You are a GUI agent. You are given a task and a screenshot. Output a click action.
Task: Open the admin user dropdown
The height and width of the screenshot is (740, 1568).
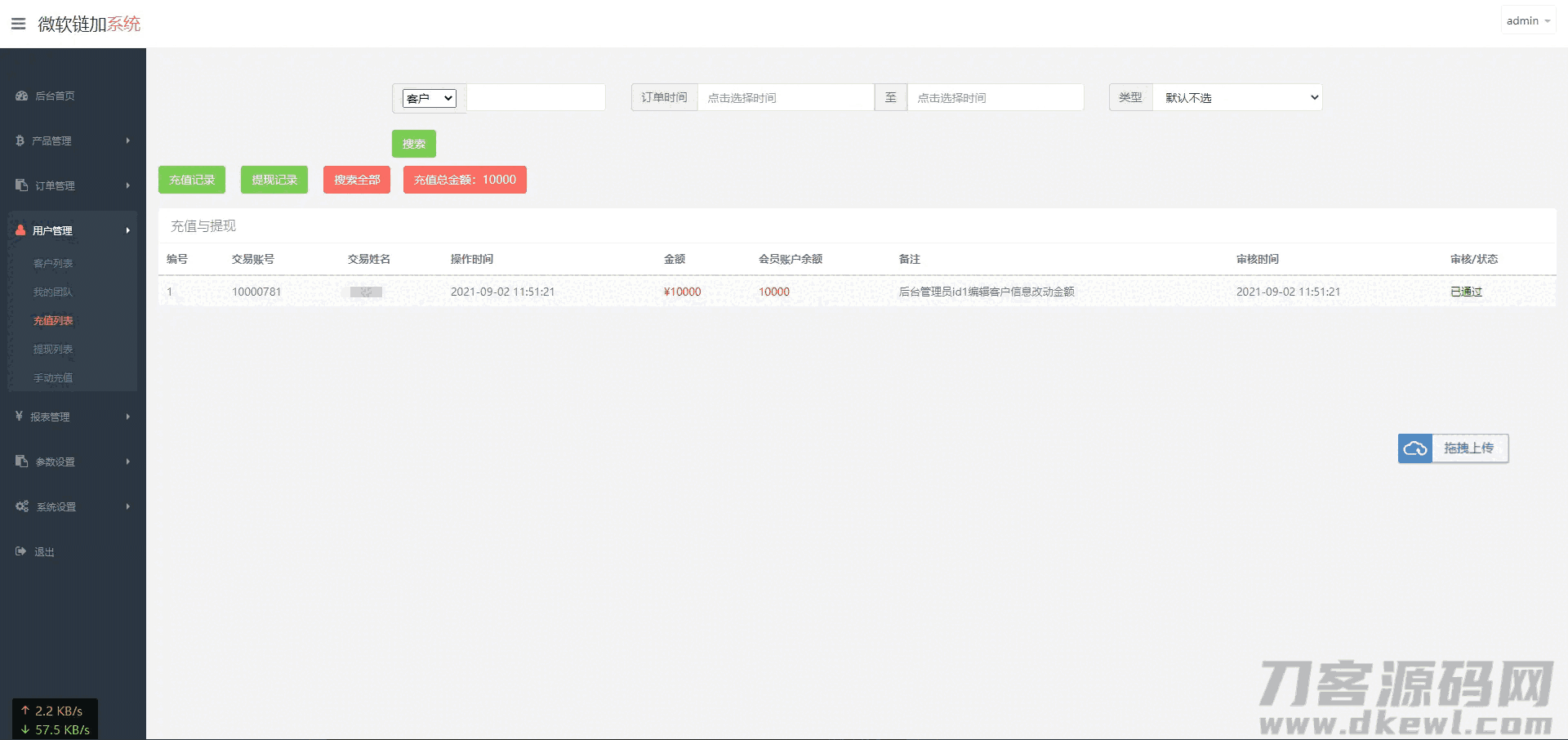pyautogui.click(x=1528, y=20)
